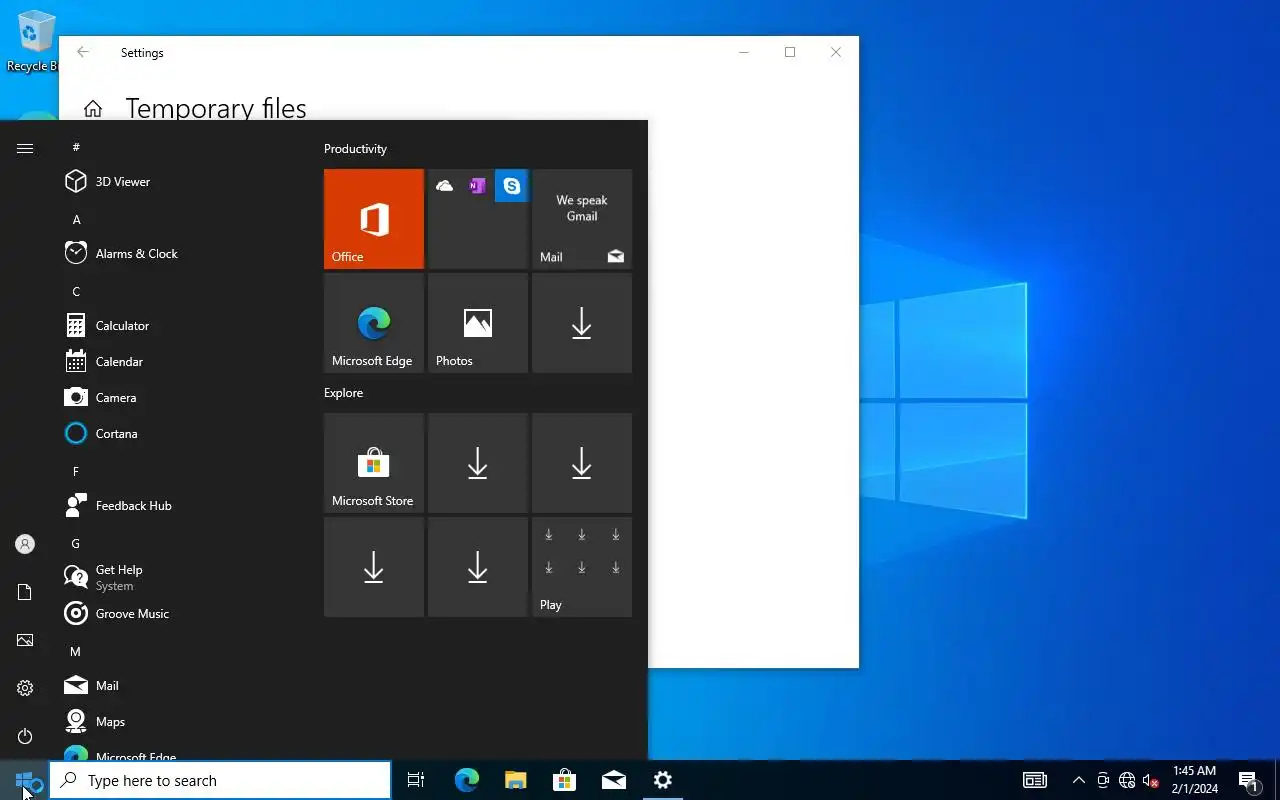
Task: Open Documents from Start sidebar
Action: click(x=25, y=592)
